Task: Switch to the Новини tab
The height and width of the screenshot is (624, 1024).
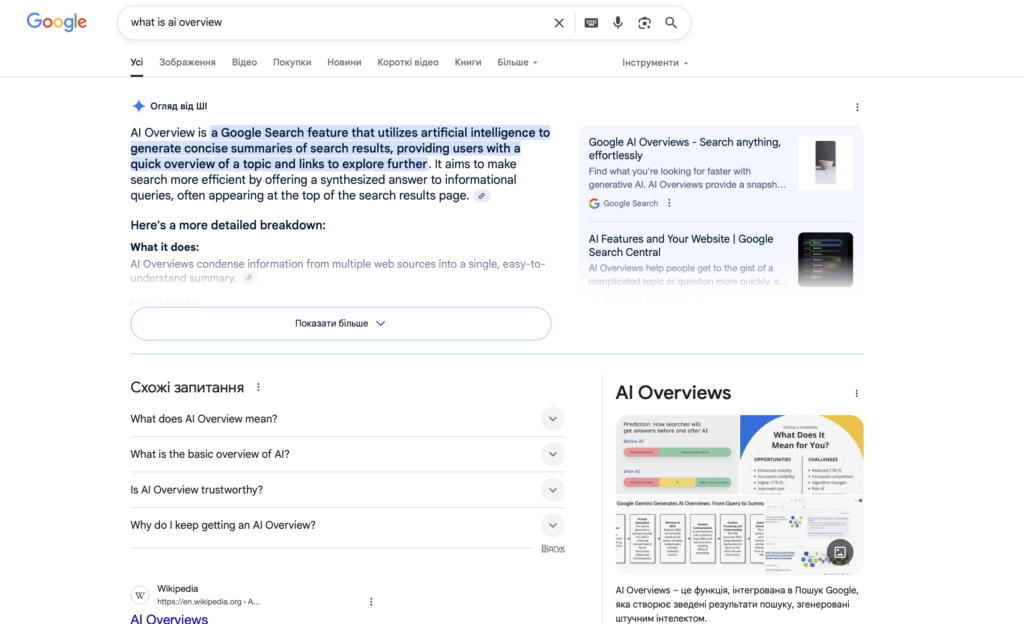Action: 344,62
